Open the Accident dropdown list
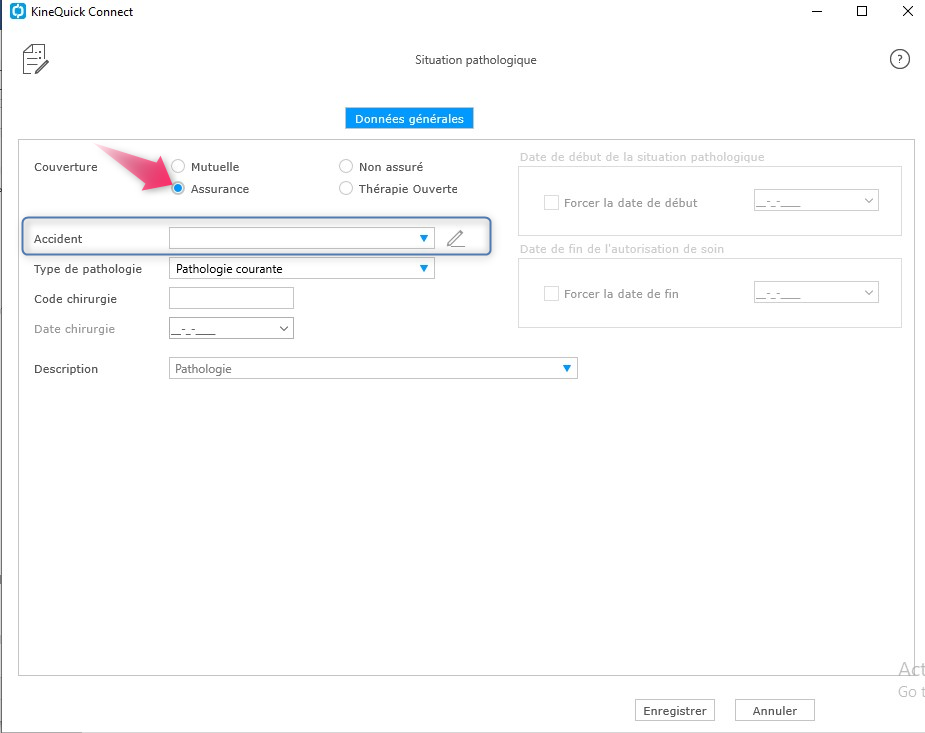This screenshot has width=925, height=733. point(424,238)
